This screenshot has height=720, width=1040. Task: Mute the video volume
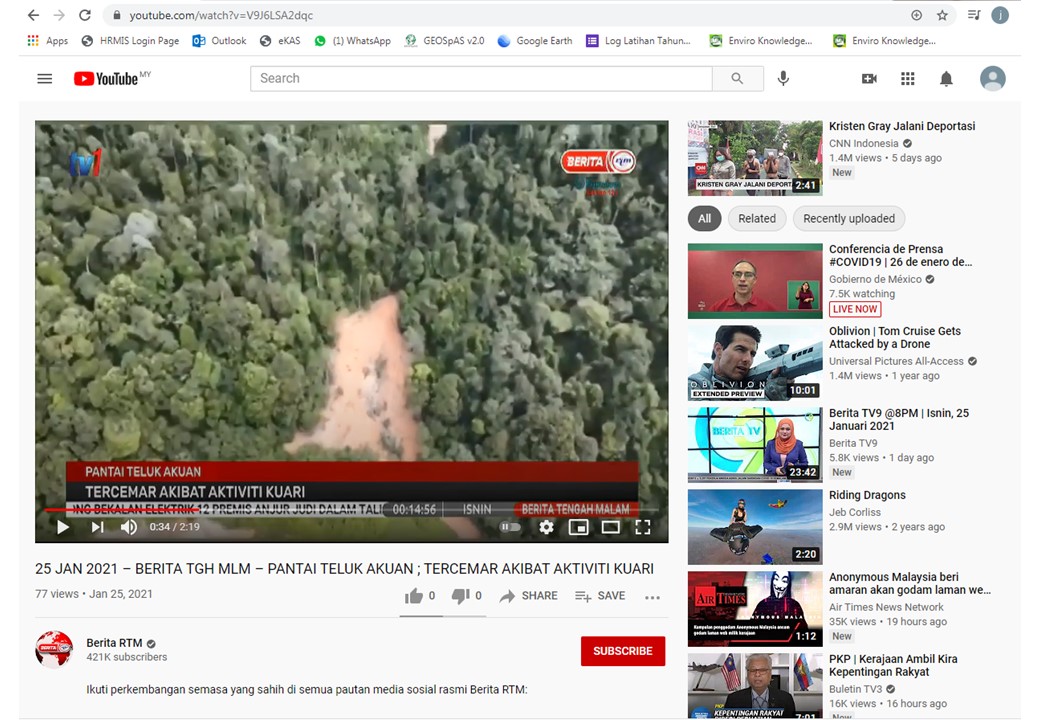pyautogui.click(x=129, y=527)
